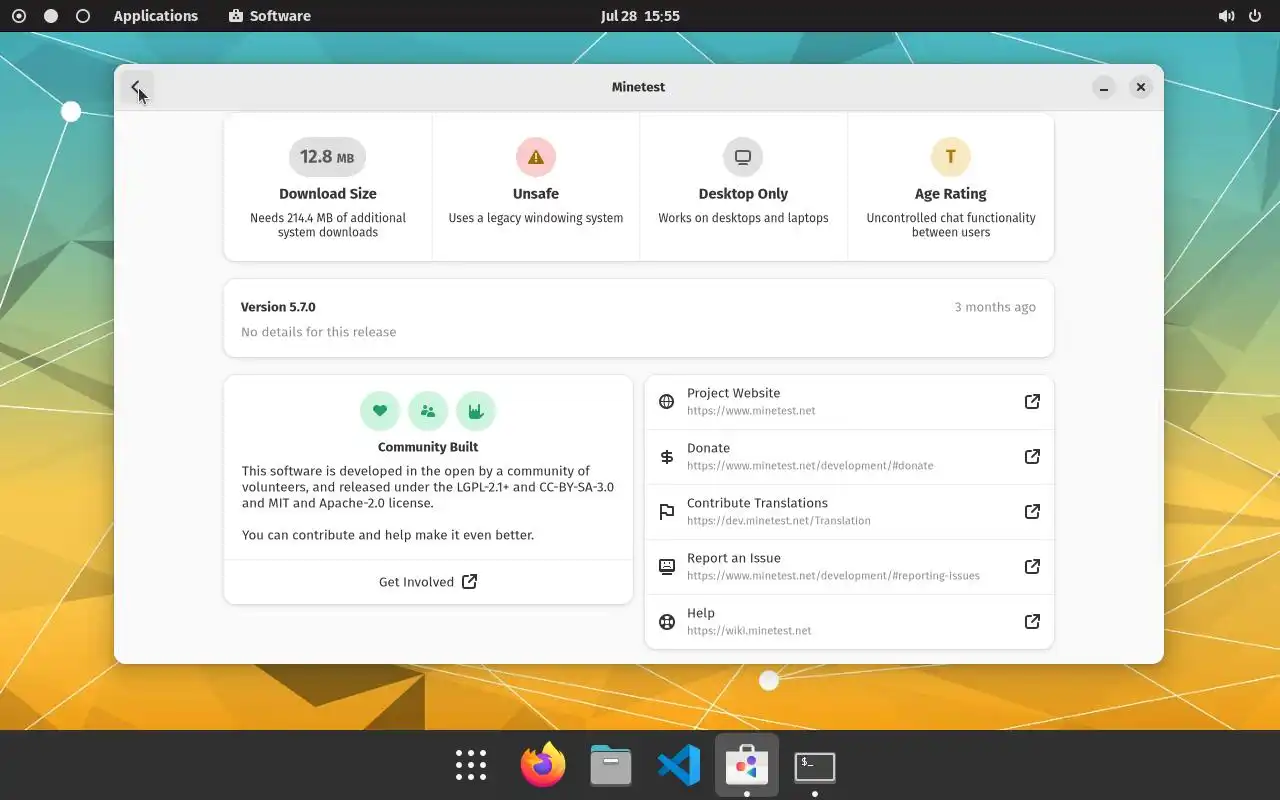Minimize the Minetest software window

(x=1104, y=87)
